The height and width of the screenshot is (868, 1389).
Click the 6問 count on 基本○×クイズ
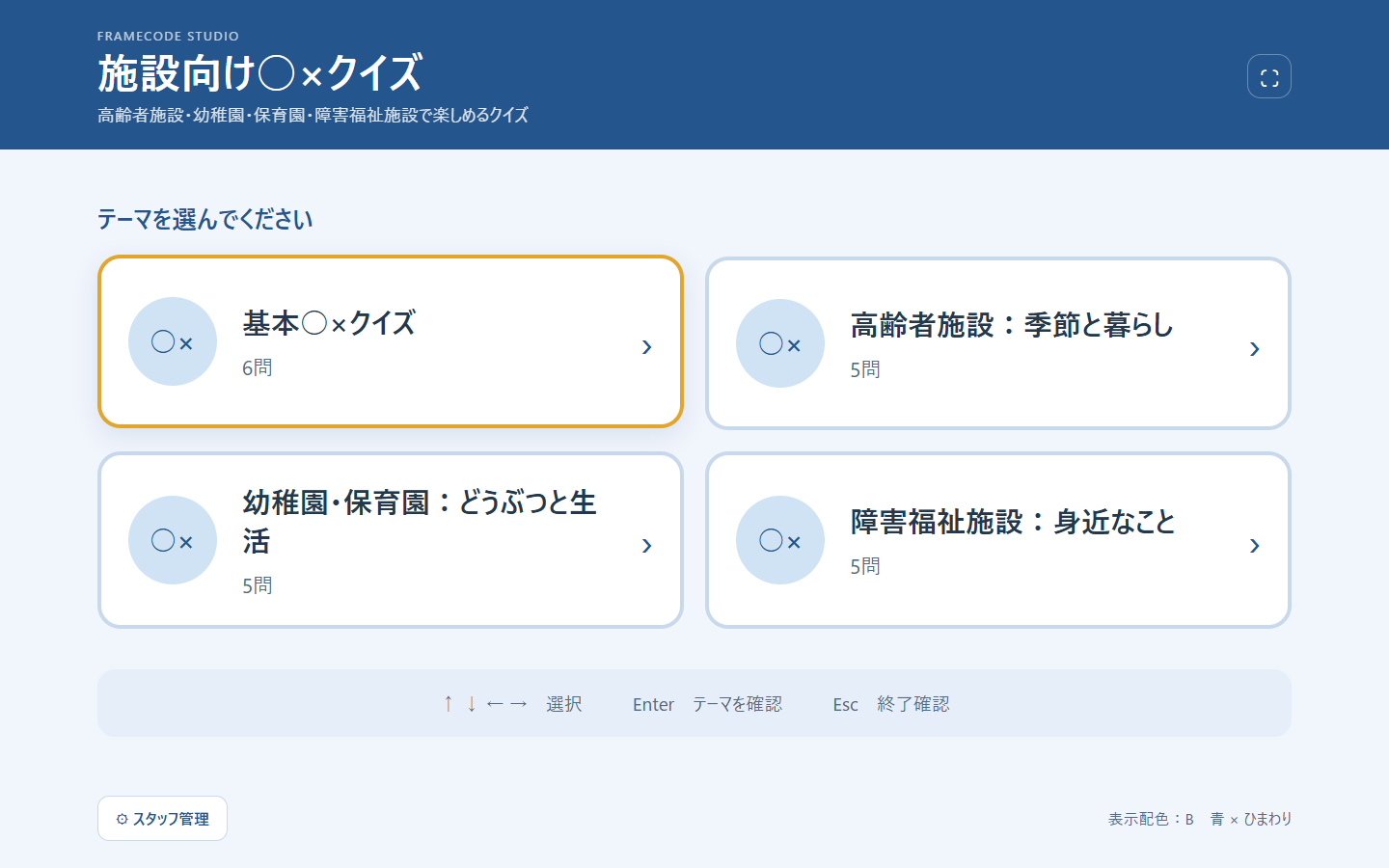click(258, 367)
